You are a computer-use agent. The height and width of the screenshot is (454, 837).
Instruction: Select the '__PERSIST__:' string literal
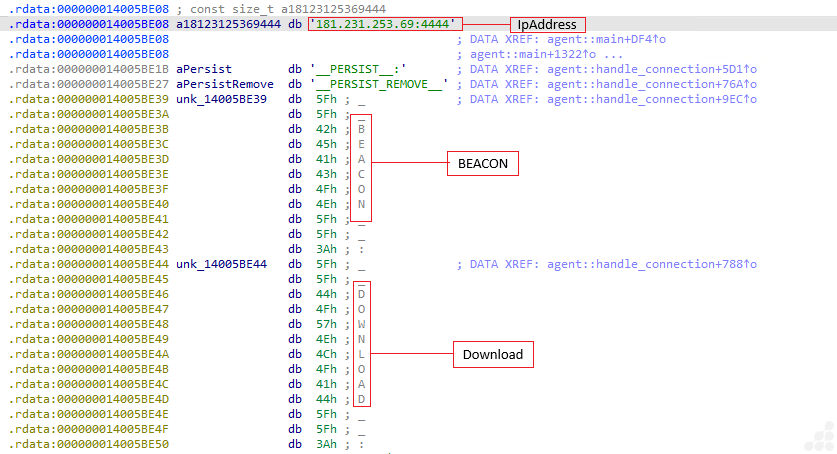click(359, 69)
